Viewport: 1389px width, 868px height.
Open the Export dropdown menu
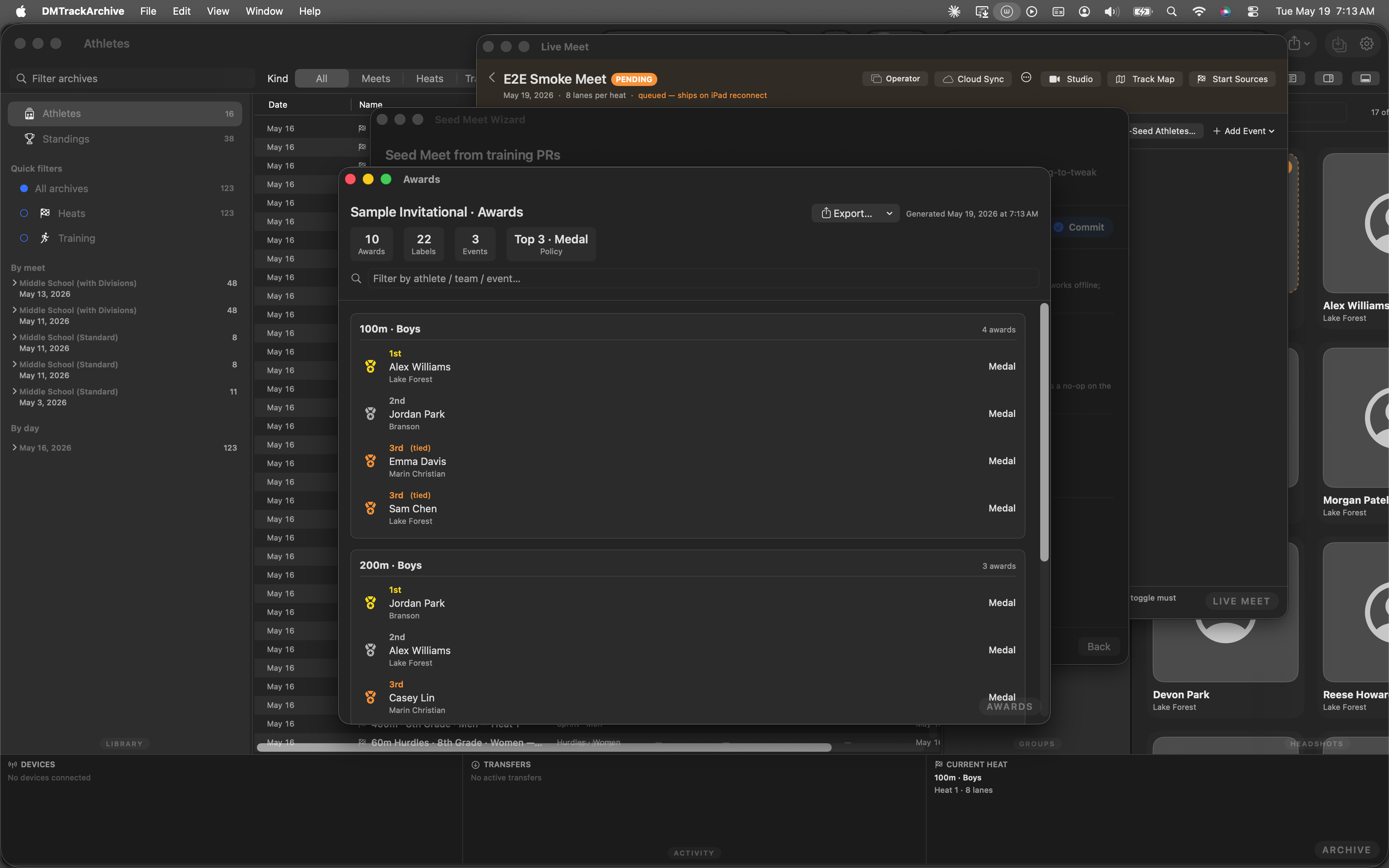pyautogui.click(x=855, y=213)
